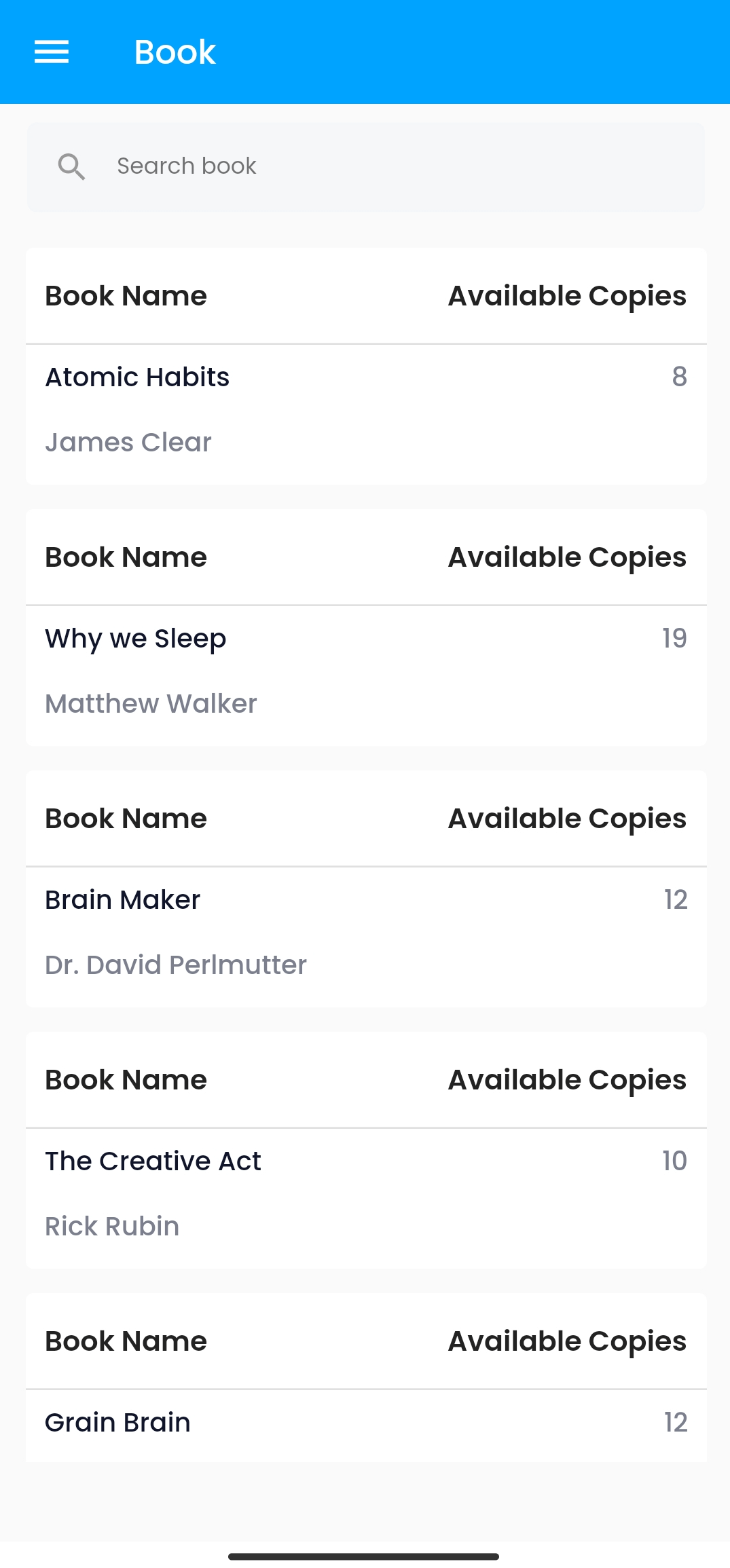Tap the home indicator bar
Image resolution: width=730 pixels, height=1568 pixels.
click(364, 1556)
